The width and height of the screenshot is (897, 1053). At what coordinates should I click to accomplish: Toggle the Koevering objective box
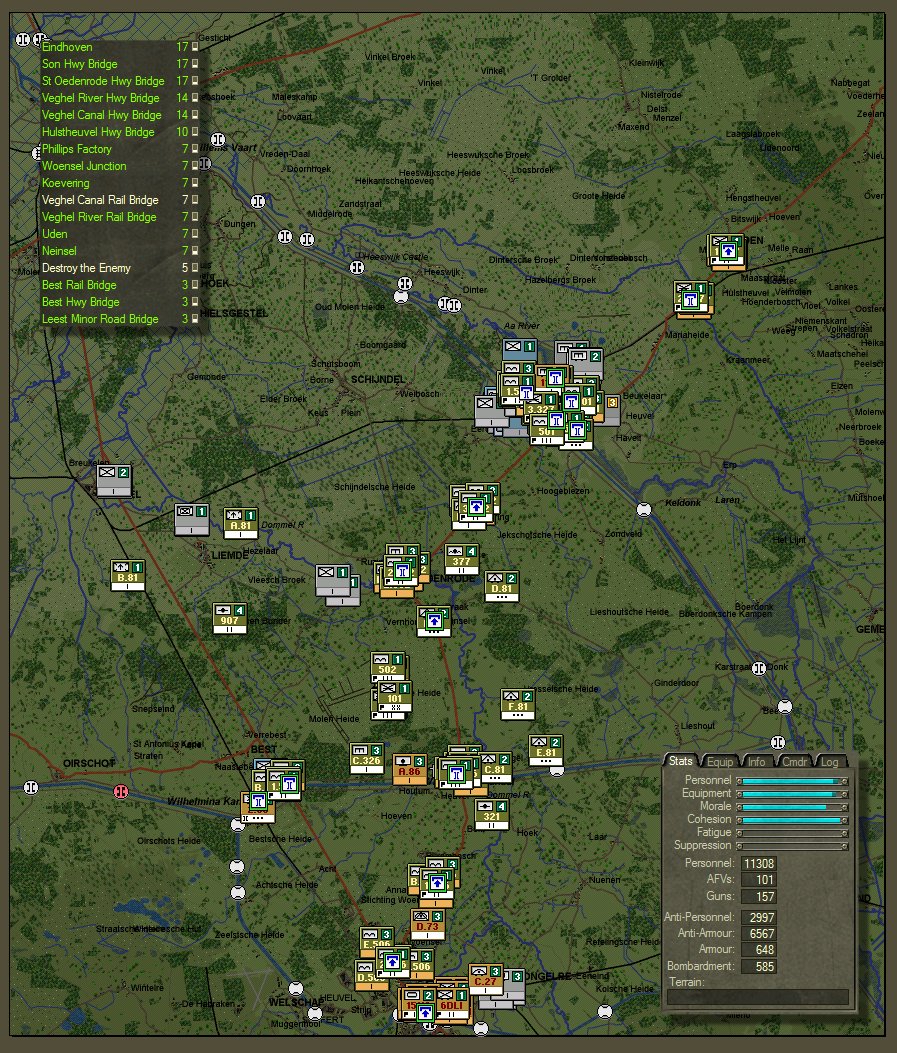(x=195, y=183)
